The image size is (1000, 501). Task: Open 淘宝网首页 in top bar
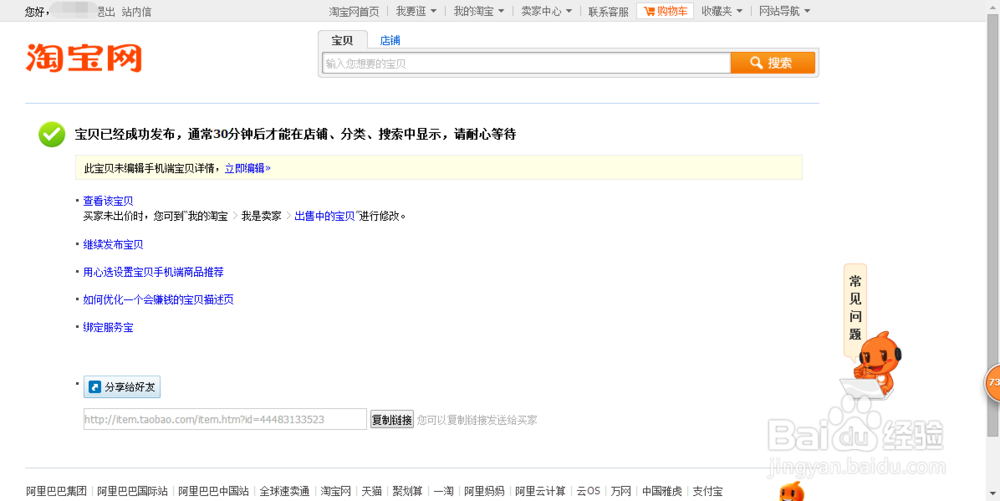point(354,11)
